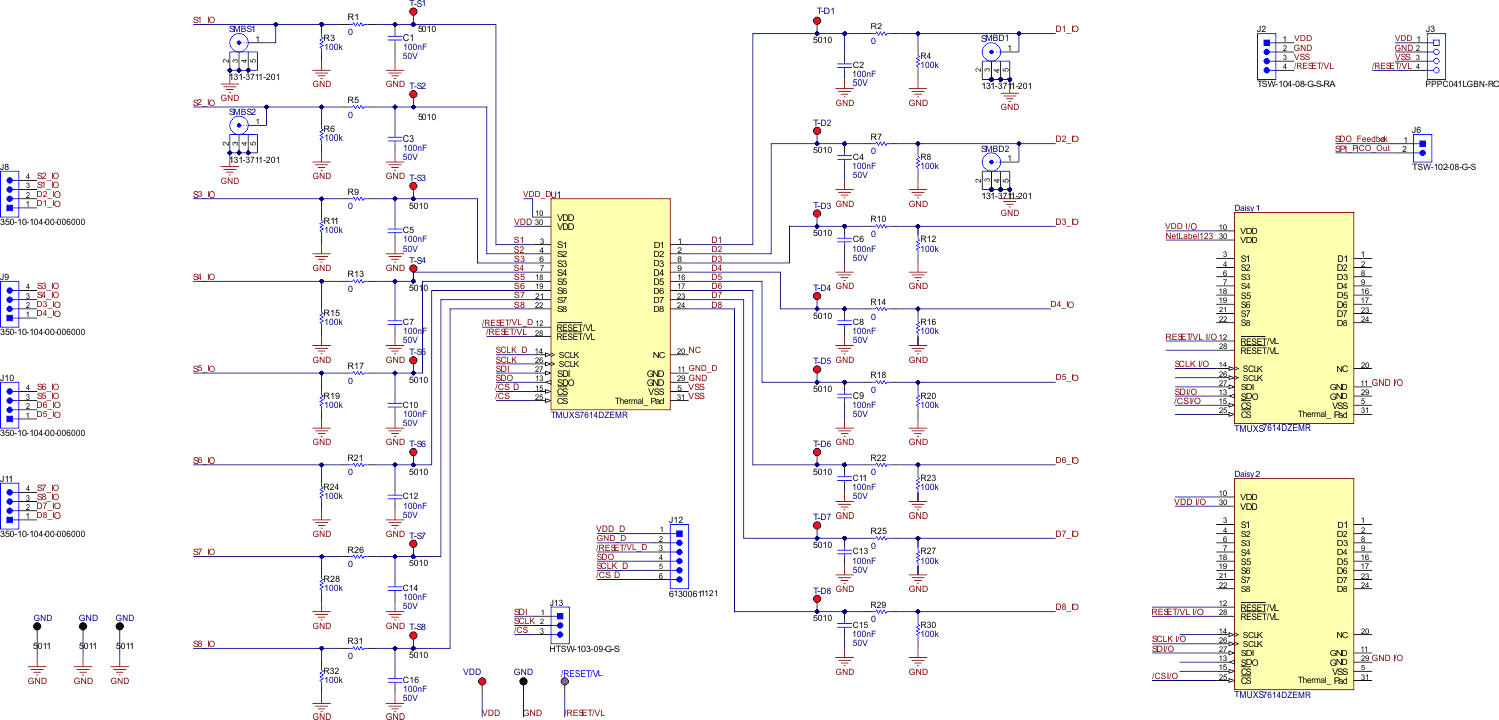Click the Daisy 1 designator text
This screenshot has height=720, width=1499.
1249,207
